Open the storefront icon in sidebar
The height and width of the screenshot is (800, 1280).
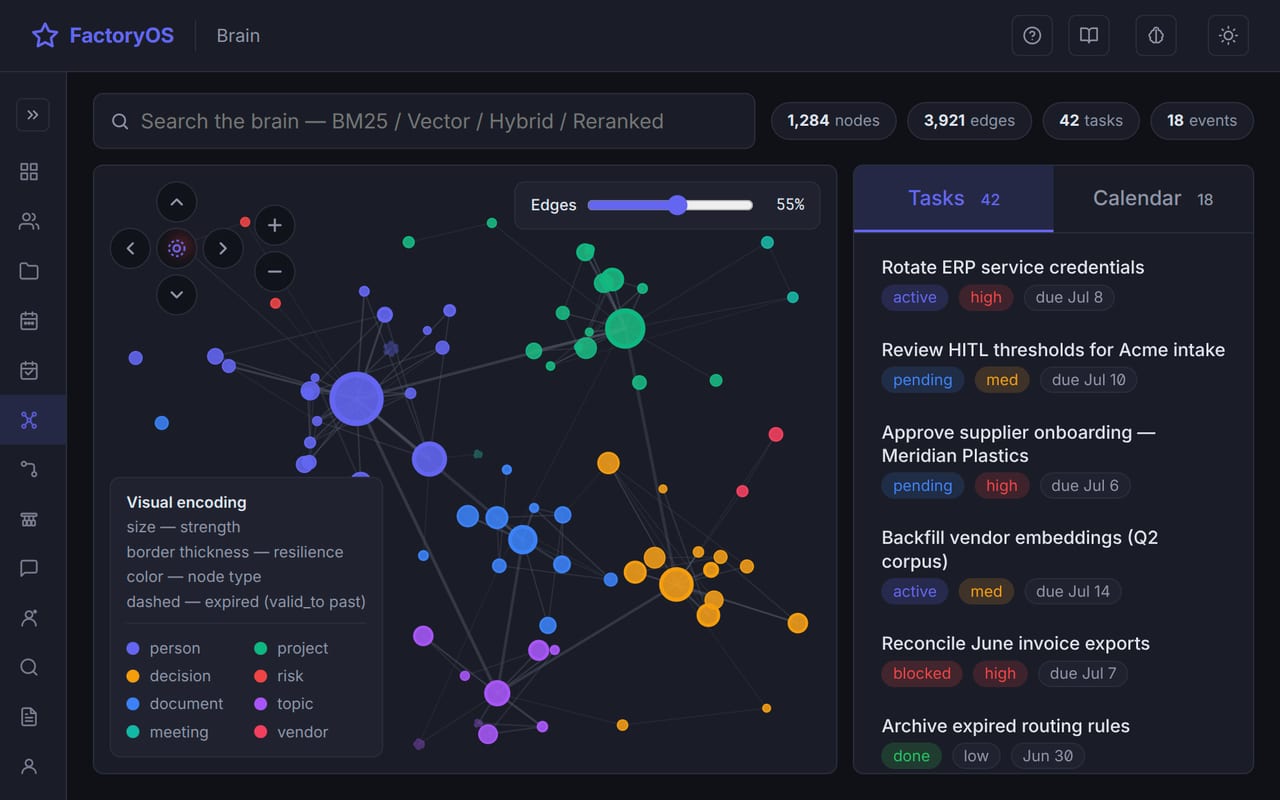tap(29, 519)
